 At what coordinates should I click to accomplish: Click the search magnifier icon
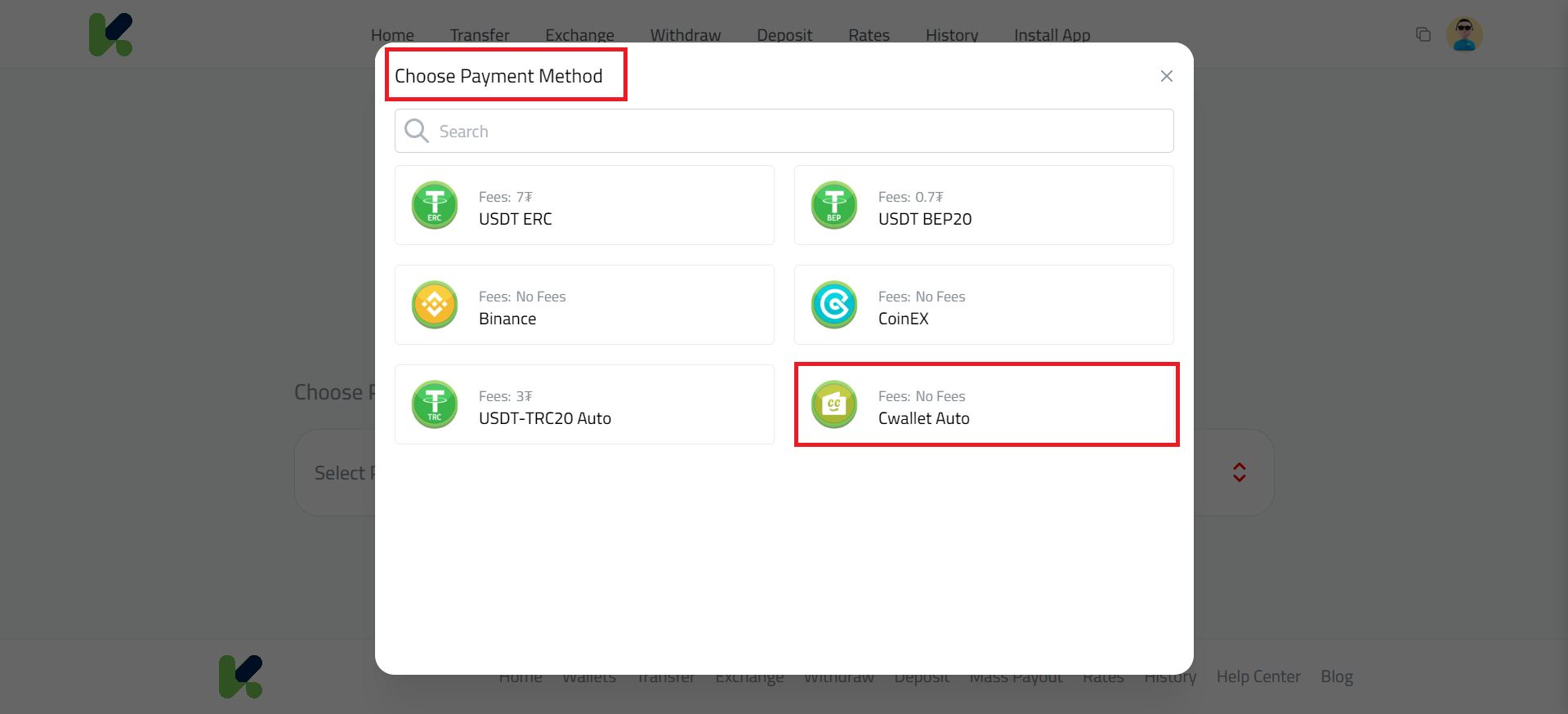[x=417, y=131]
